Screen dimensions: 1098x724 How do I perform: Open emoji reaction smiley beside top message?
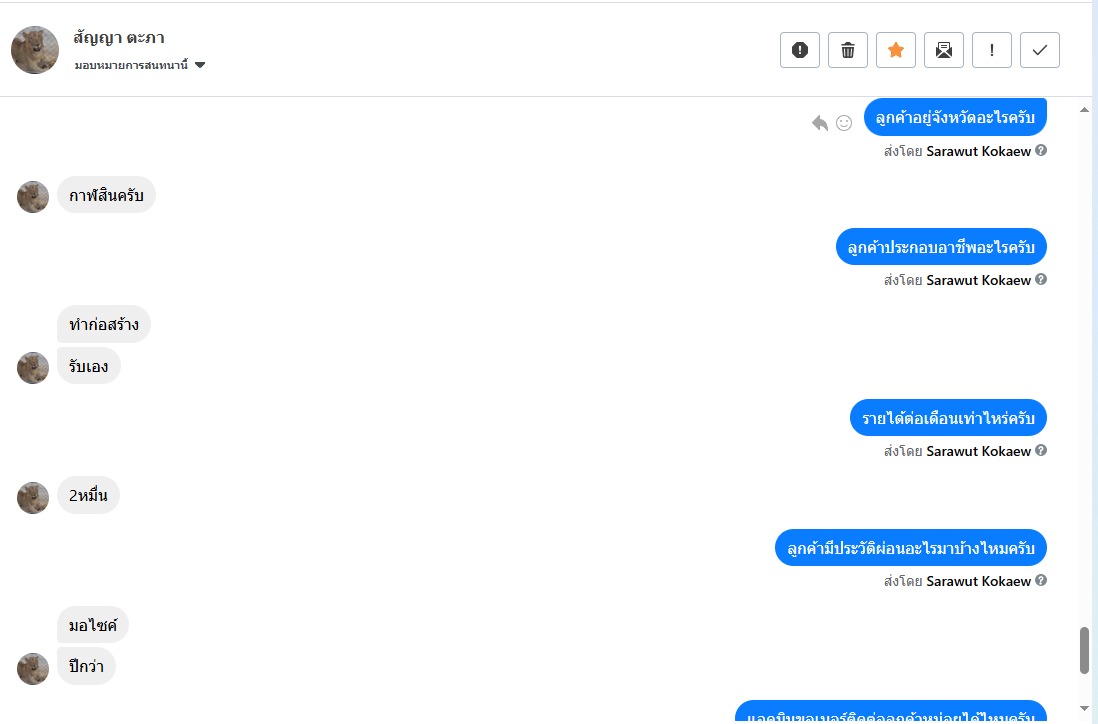844,123
